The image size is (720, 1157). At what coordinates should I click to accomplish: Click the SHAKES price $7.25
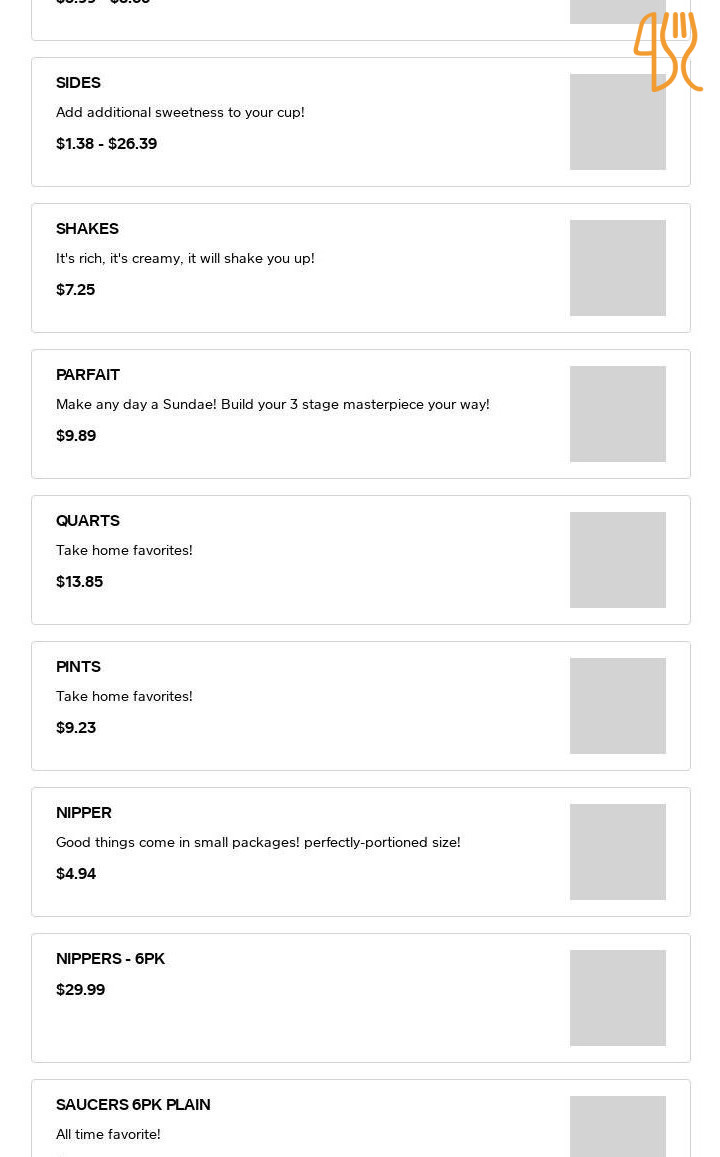76,290
